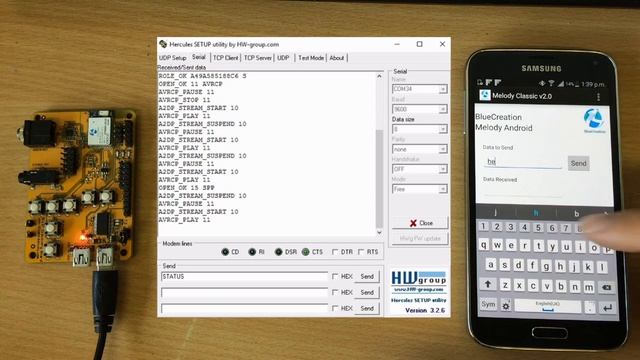
Task: Click Send for the second send line
Action: coord(367,292)
